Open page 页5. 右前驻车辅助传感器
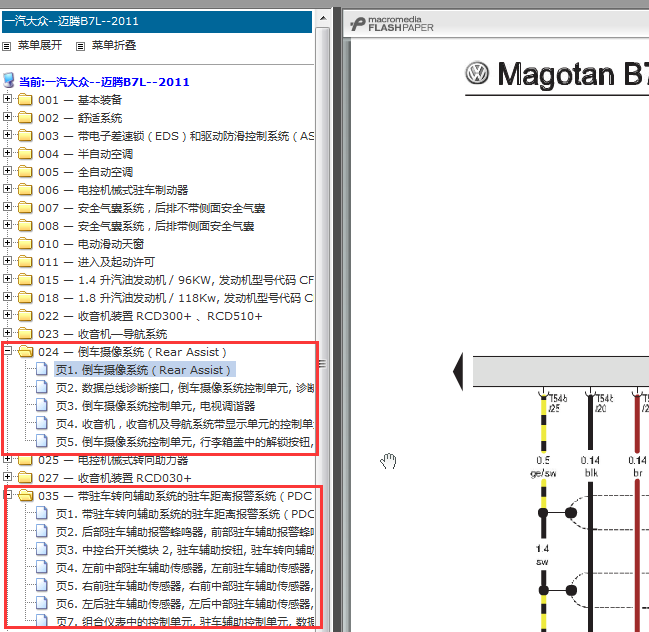The height and width of the screenshot is (632, 649). [185, 586]
